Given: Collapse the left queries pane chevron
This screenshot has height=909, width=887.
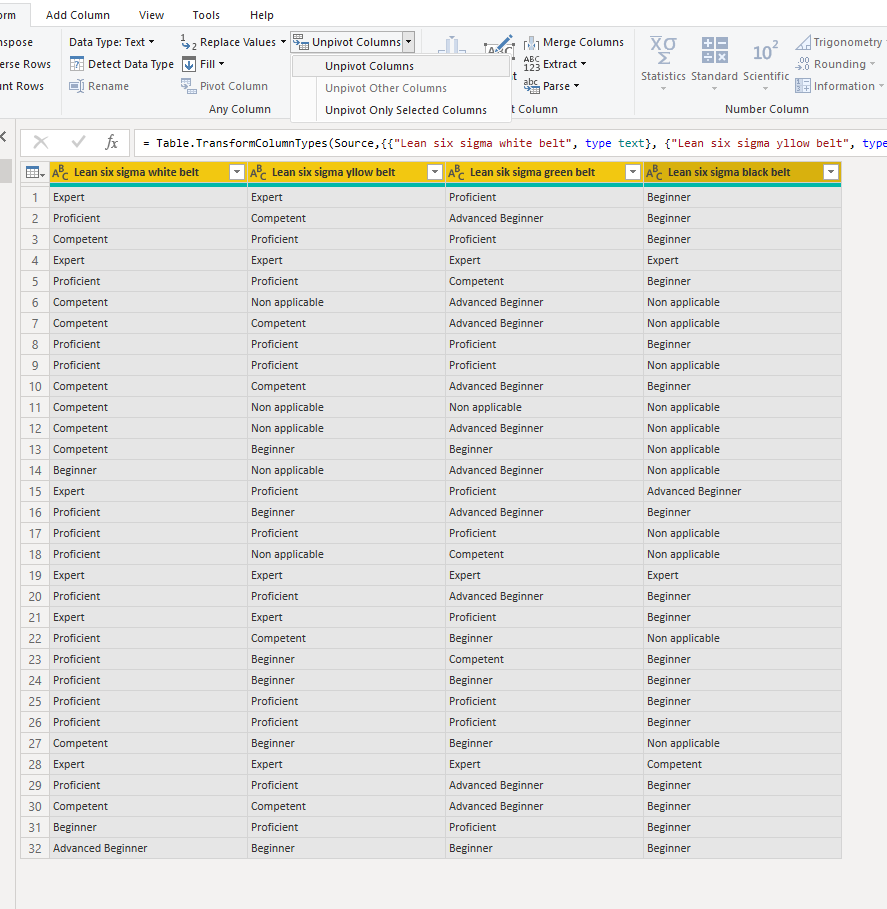Looking at the screenshot, I should click(3, 137).
